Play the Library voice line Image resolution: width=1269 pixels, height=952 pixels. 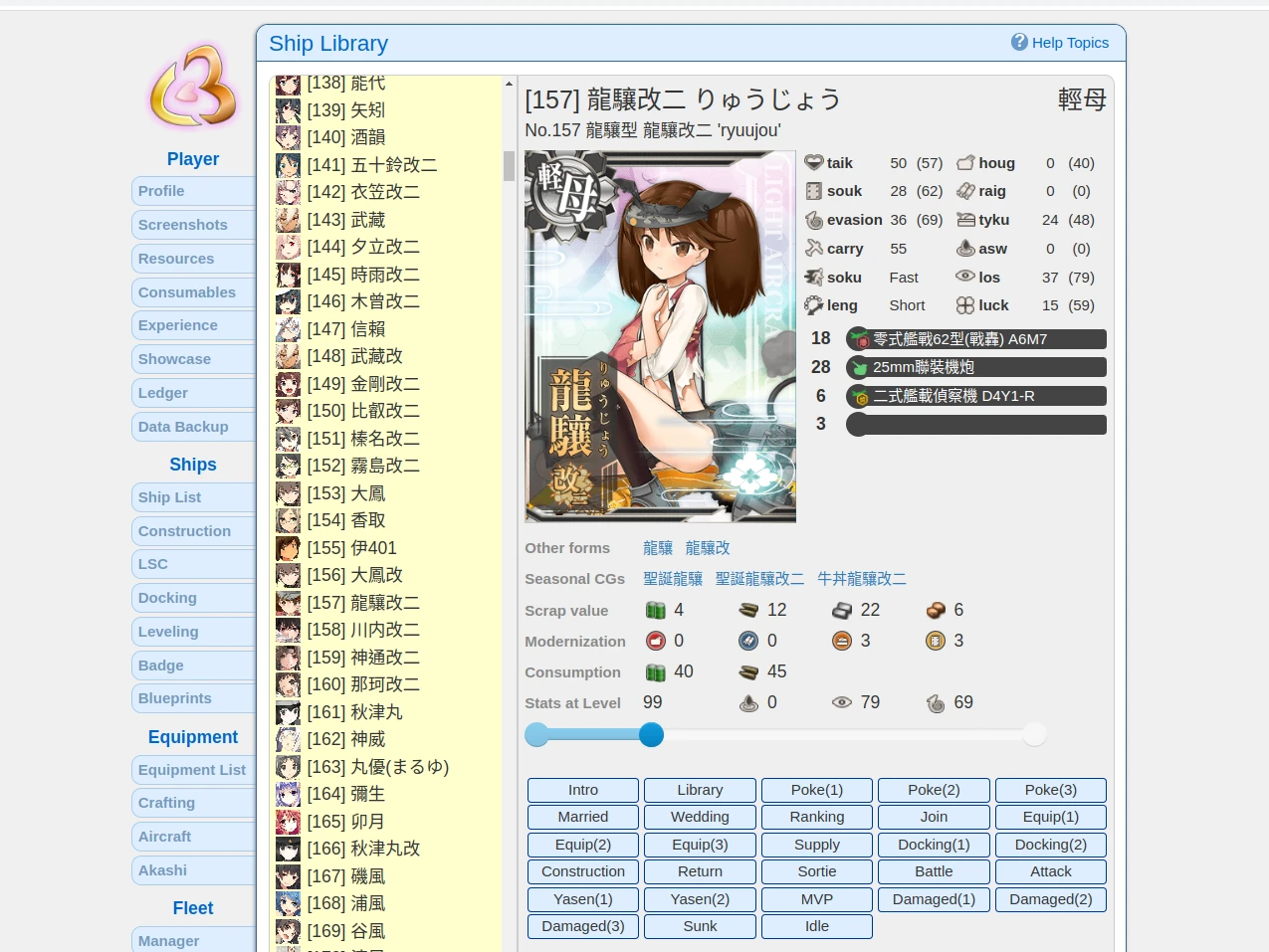pyautogui.click(x=700, y=790)
